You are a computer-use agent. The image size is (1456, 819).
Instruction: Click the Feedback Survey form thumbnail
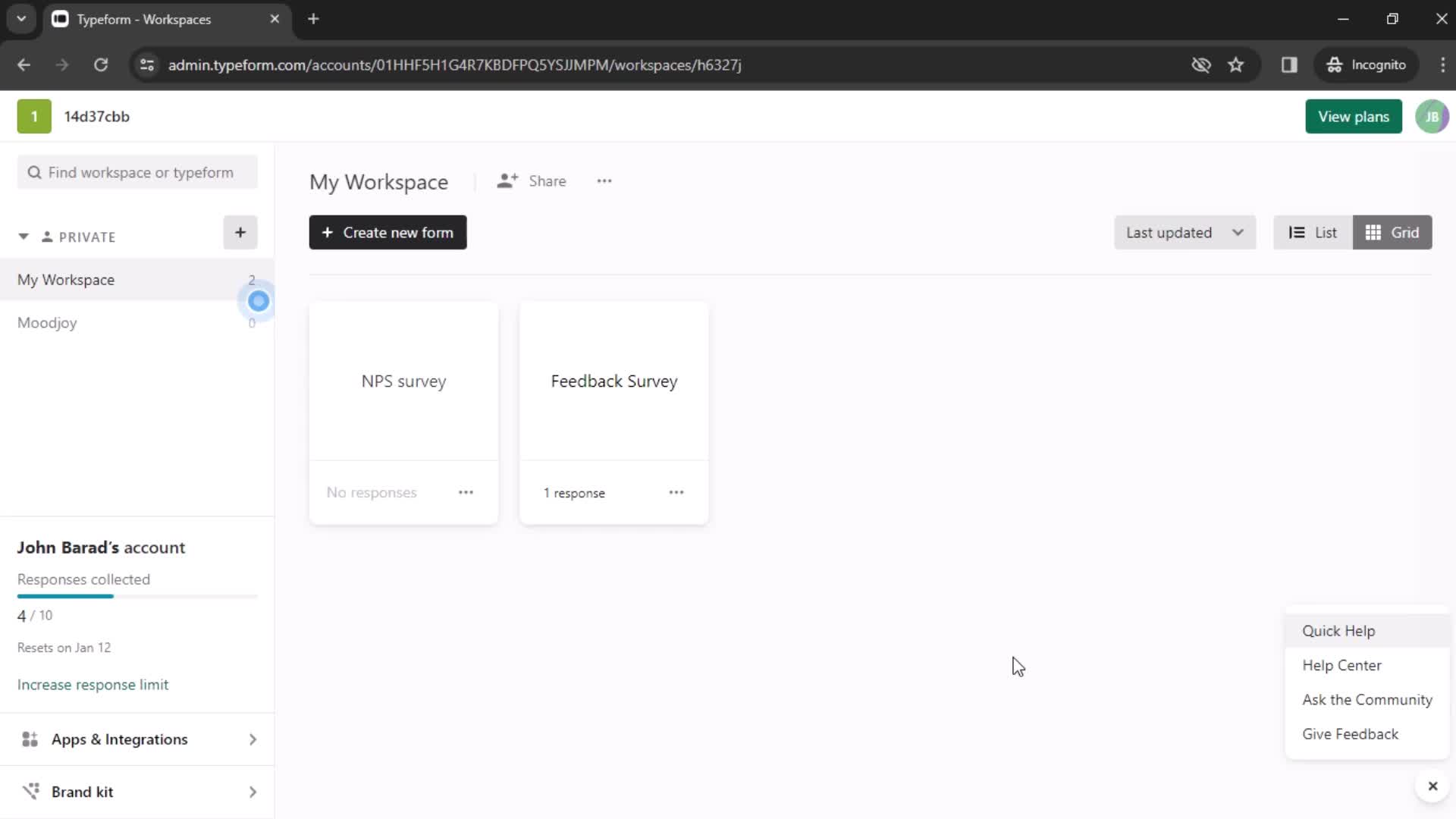(614, 380)
